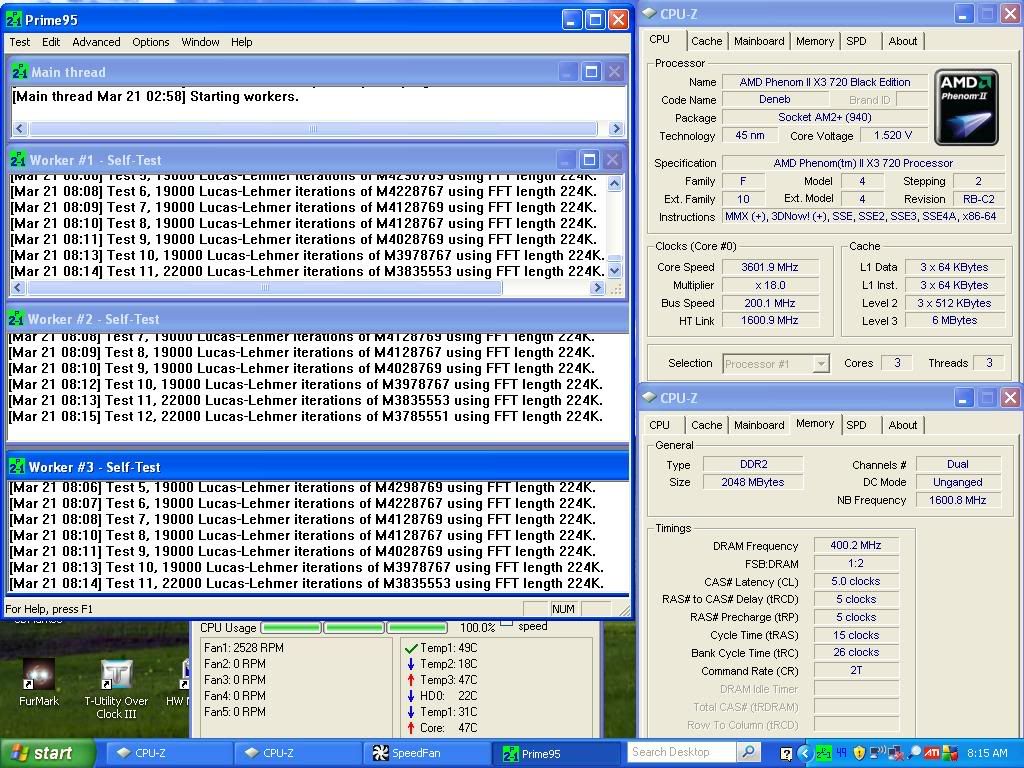The width and height of the screenshot is (1024, 768).
Task: Click the Test 12 log line in Worker #2
Action: coord(306,417)
